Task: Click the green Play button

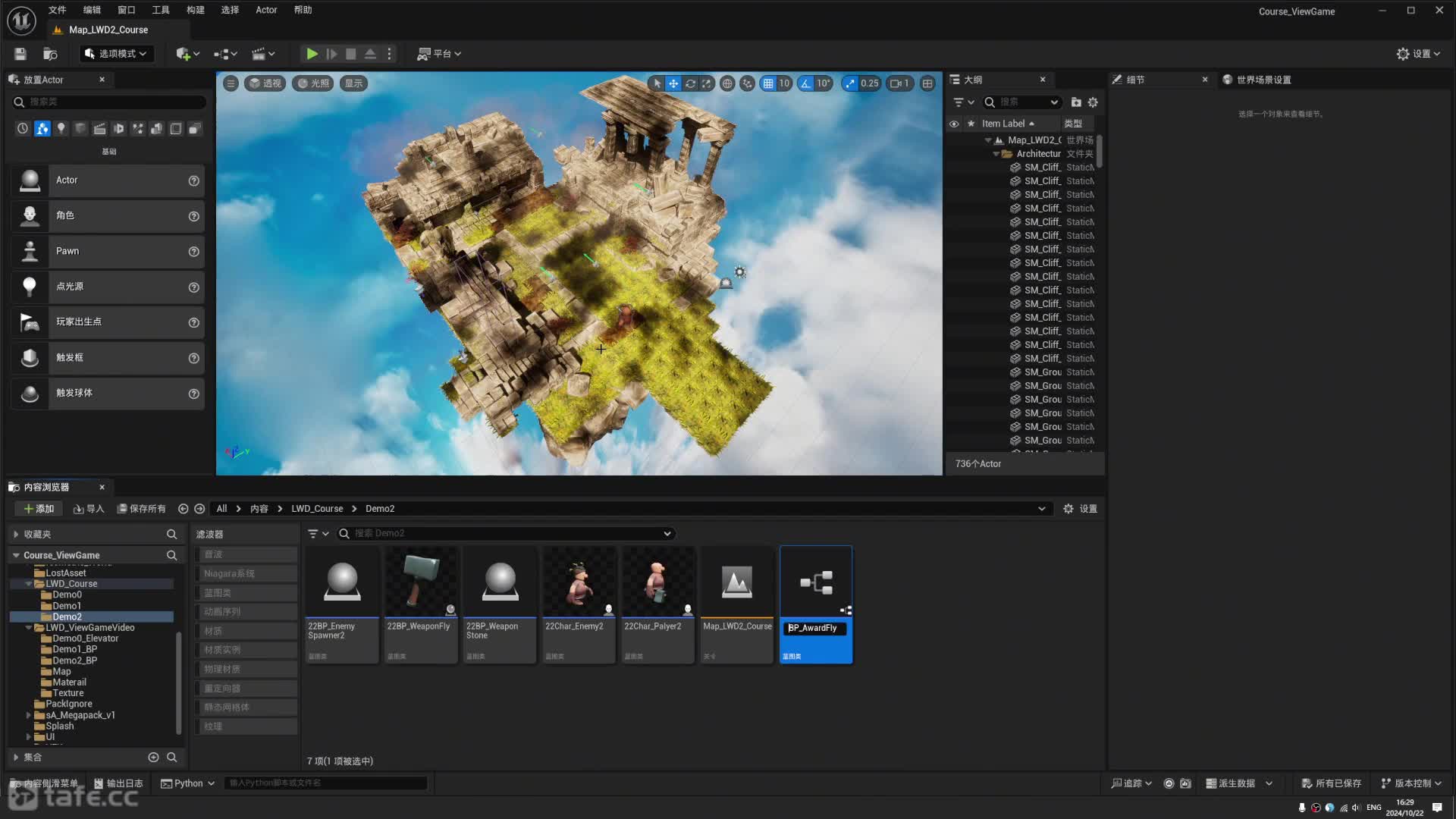Action: click(312, 54)
